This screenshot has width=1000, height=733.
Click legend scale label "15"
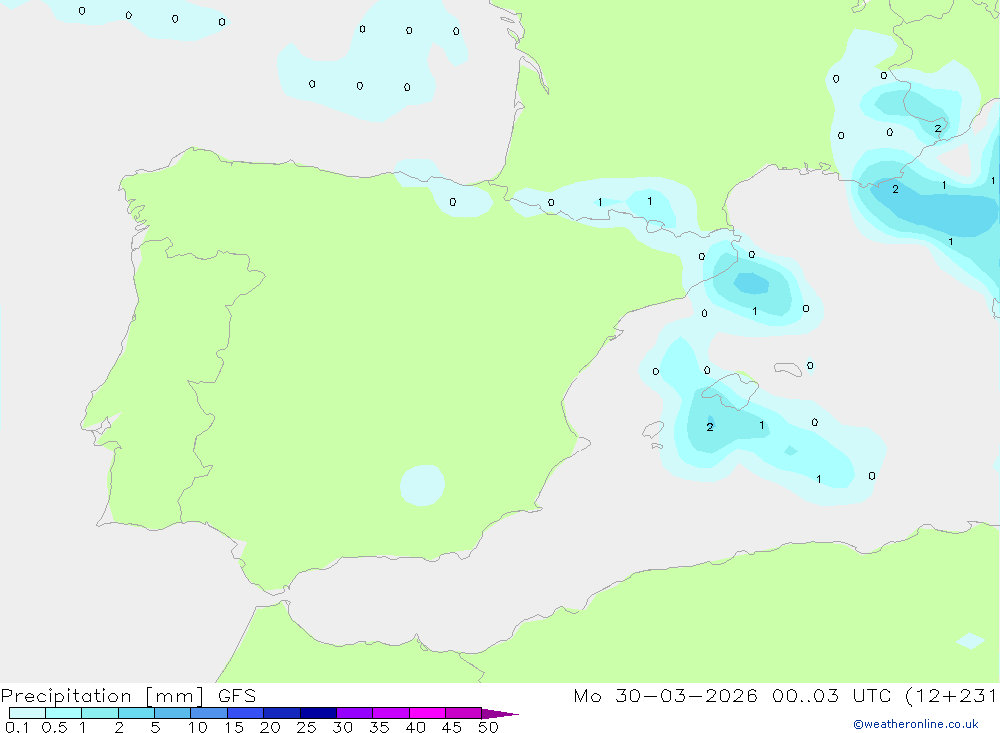pos(233,727)
